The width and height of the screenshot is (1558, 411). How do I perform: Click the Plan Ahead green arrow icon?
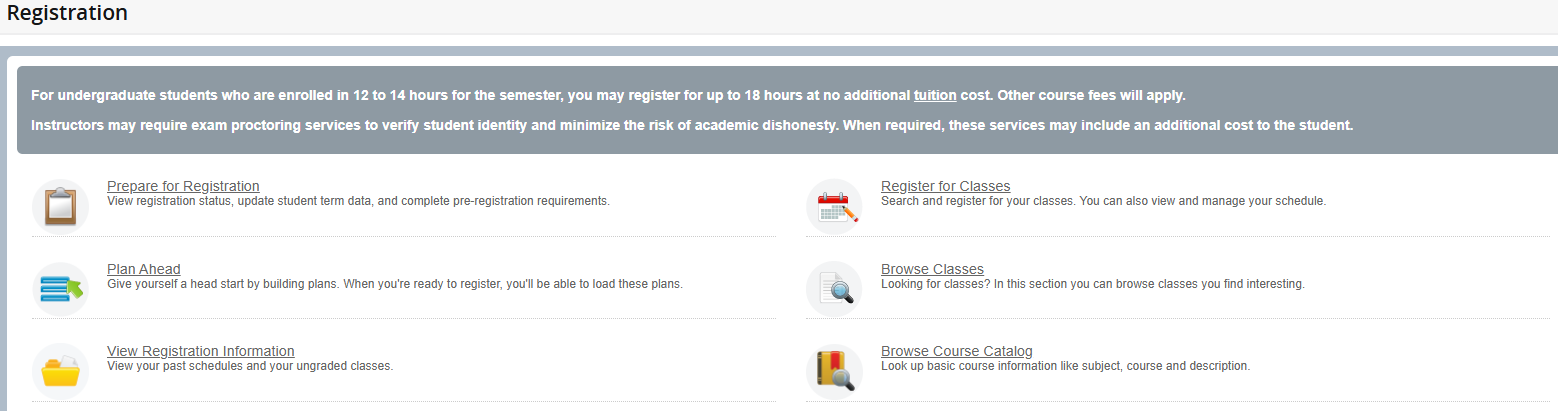pyautogui.click(x=60, y=289)
